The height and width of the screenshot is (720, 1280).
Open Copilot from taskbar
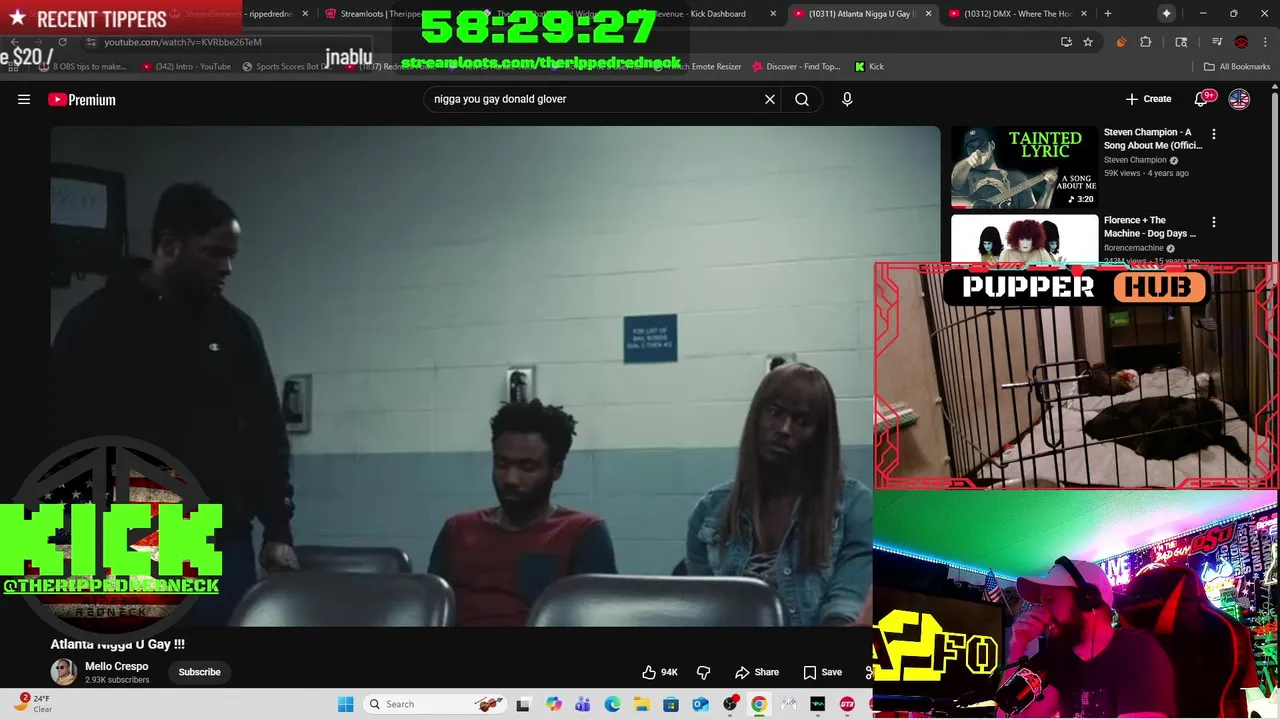pyautogui.click(x=553, y=704)
